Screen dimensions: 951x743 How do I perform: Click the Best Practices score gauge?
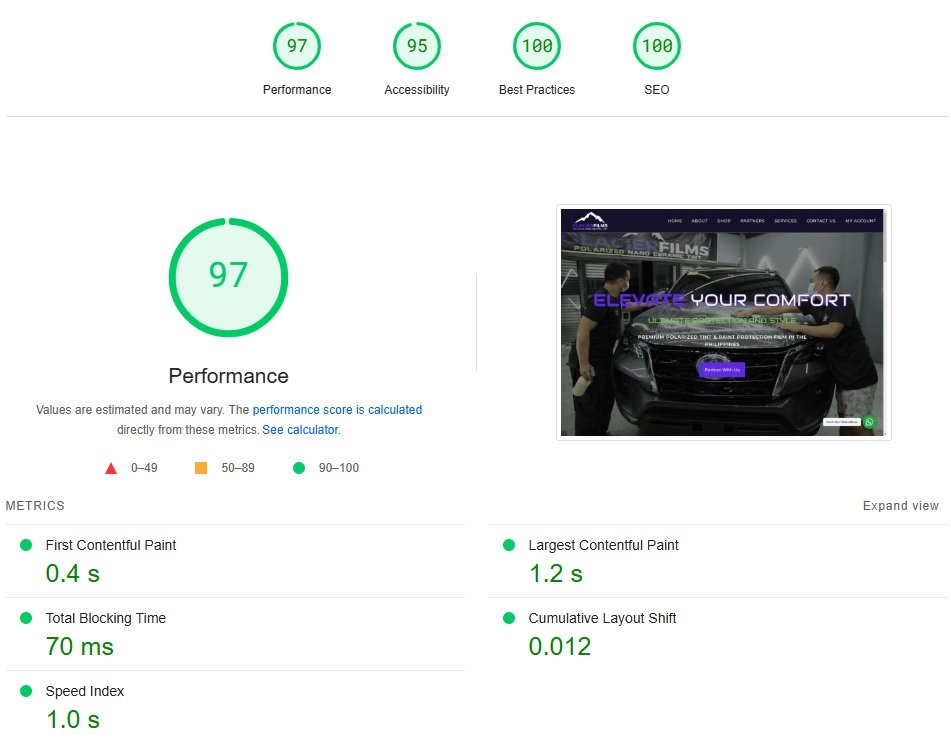[x=537, y=46]
